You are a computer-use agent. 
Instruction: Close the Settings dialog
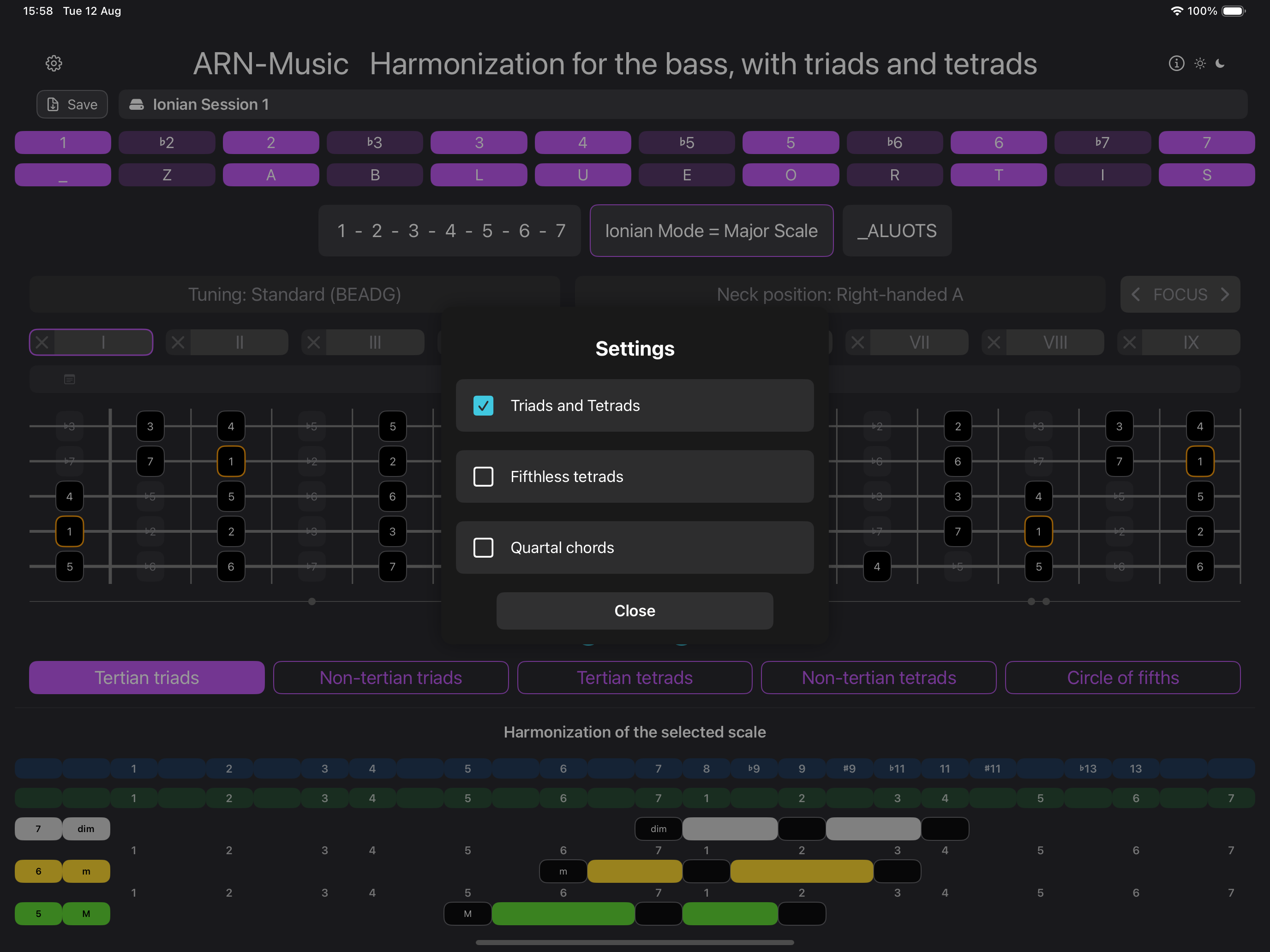[635, 611]
